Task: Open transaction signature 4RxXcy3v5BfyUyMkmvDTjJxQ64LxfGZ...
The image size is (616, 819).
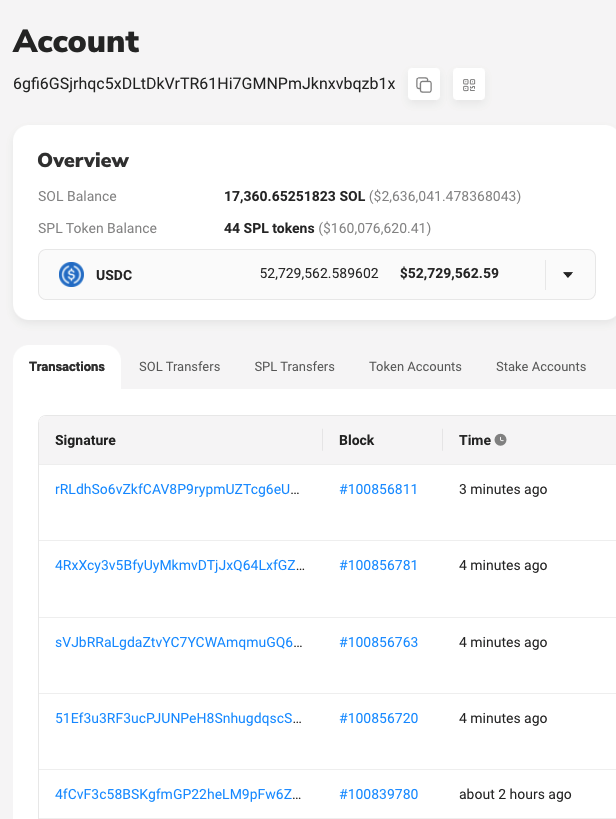Action: [180, 565]
